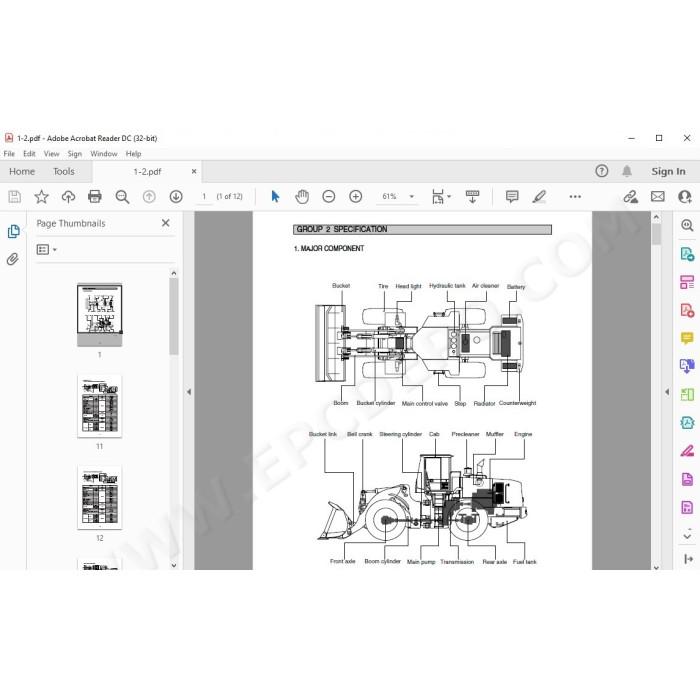
Task: Switch to Home tab
Action: tap(22, 171)
